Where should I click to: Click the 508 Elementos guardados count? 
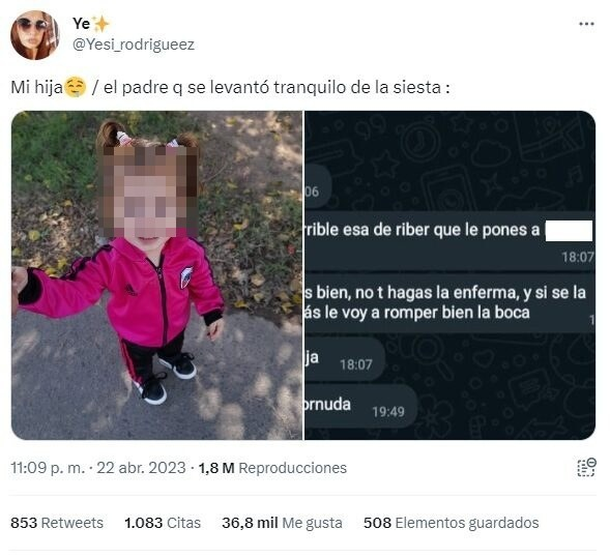click(x=451, y=523)
